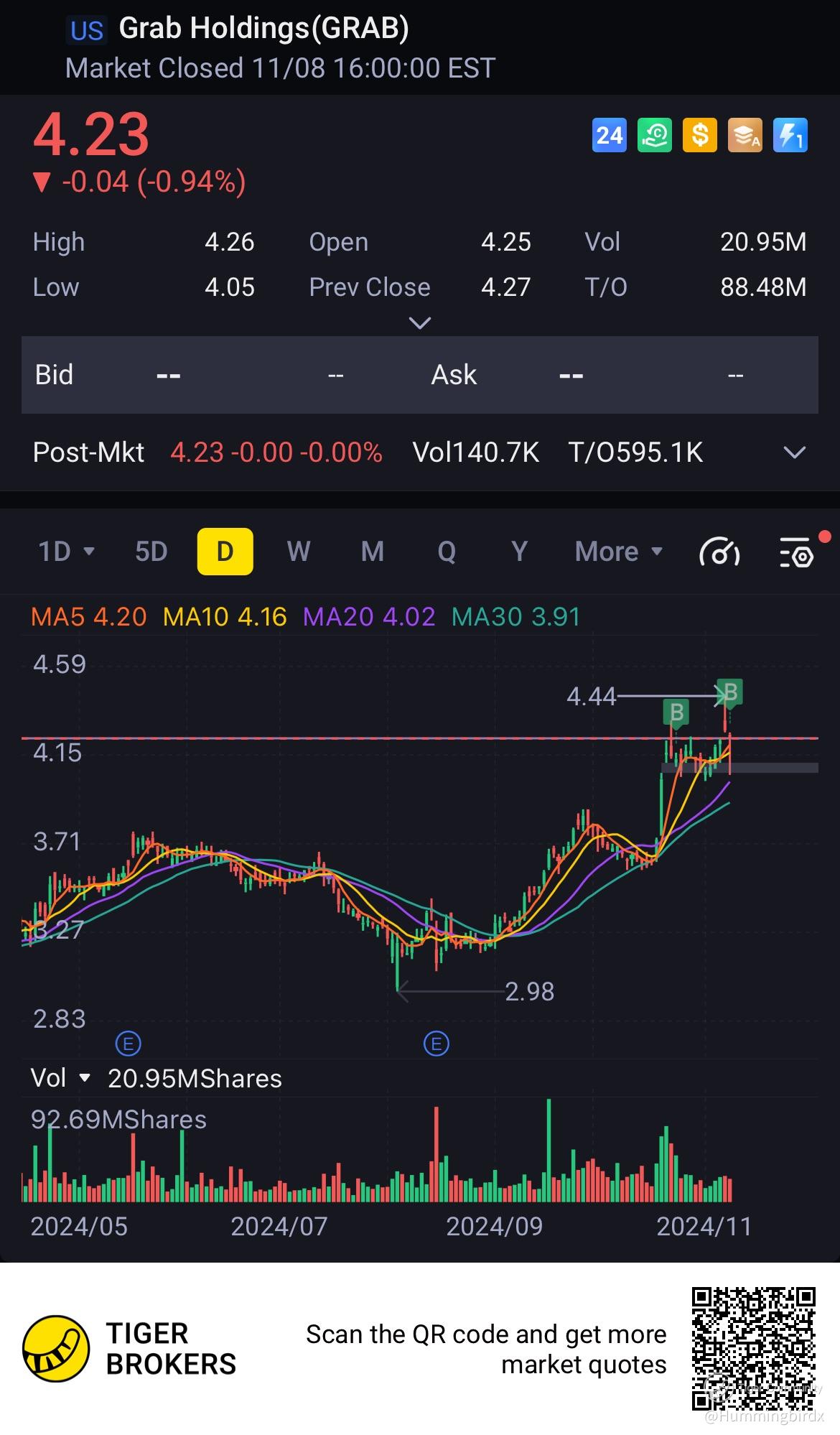Open the Vol indicator dropdown

61,1078
